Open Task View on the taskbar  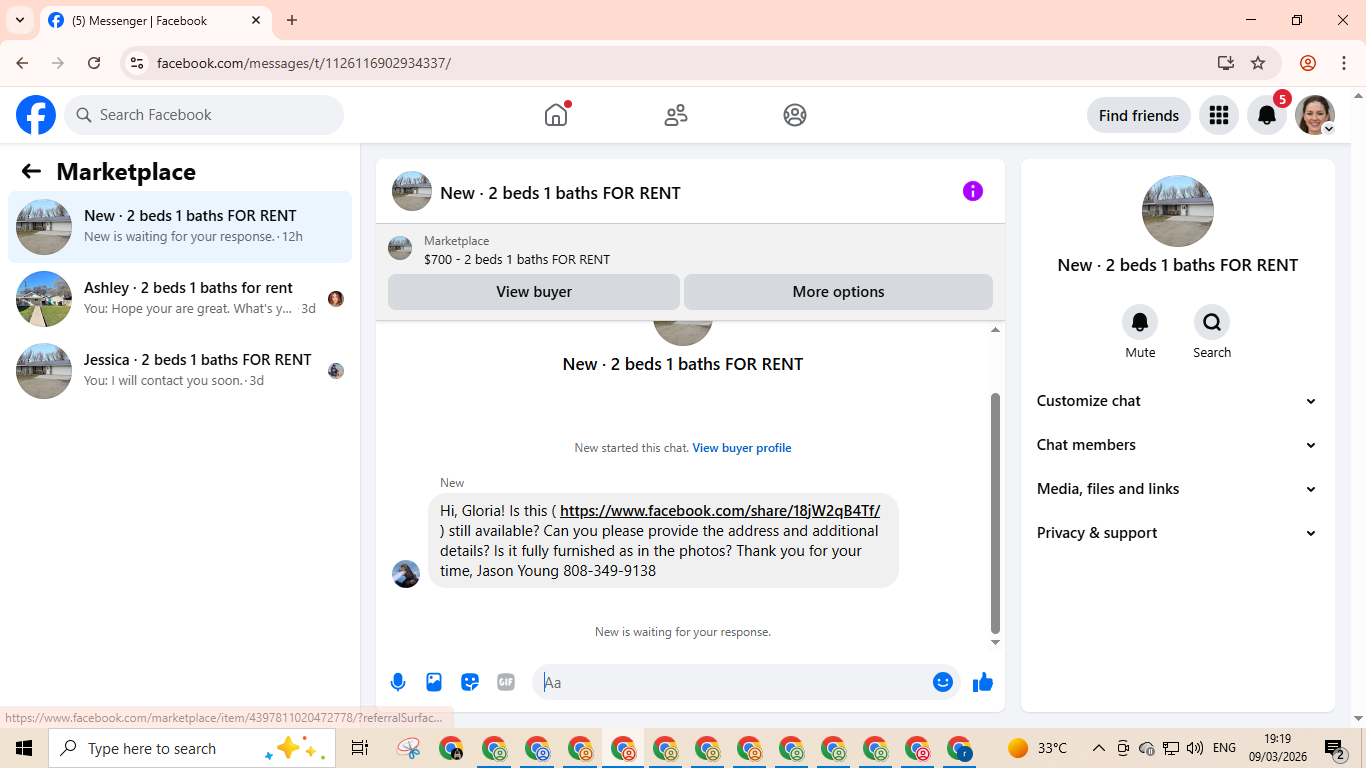click(x=360, y=748)
